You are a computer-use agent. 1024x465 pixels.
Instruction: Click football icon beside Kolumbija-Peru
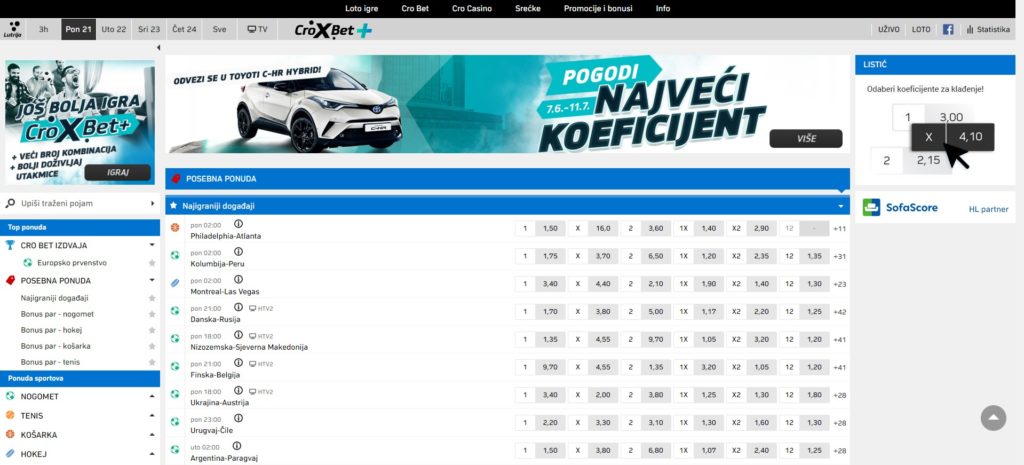pos(175,256)
